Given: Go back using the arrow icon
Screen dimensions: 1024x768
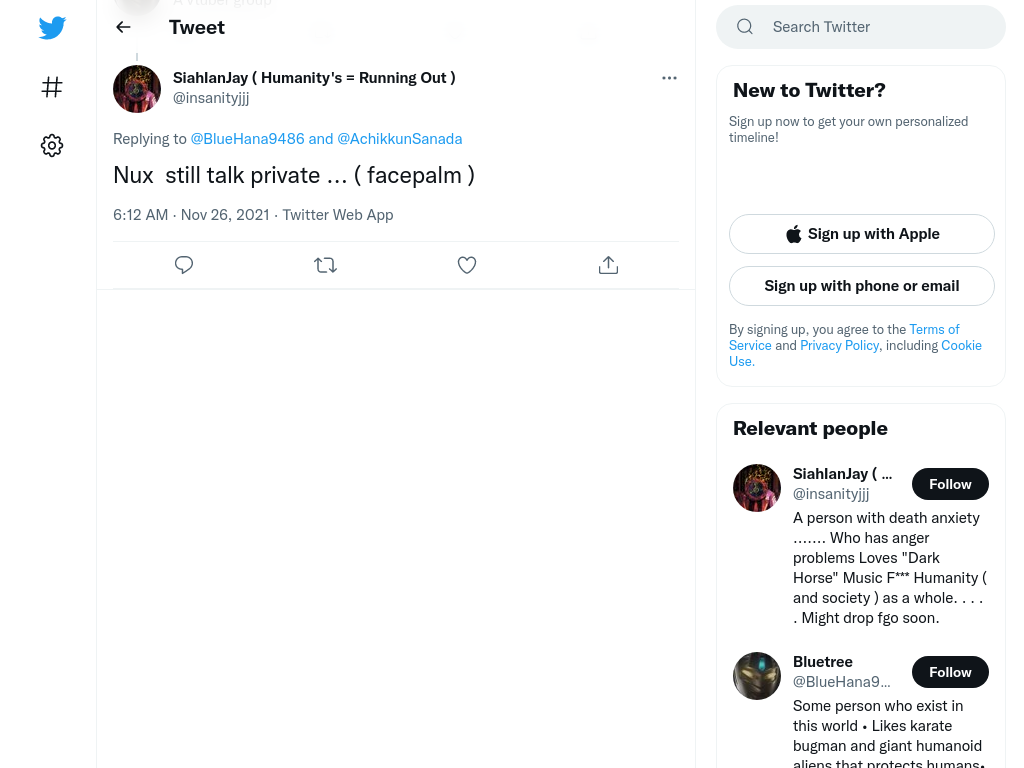Looking at the screenshot, I should 123,27.
